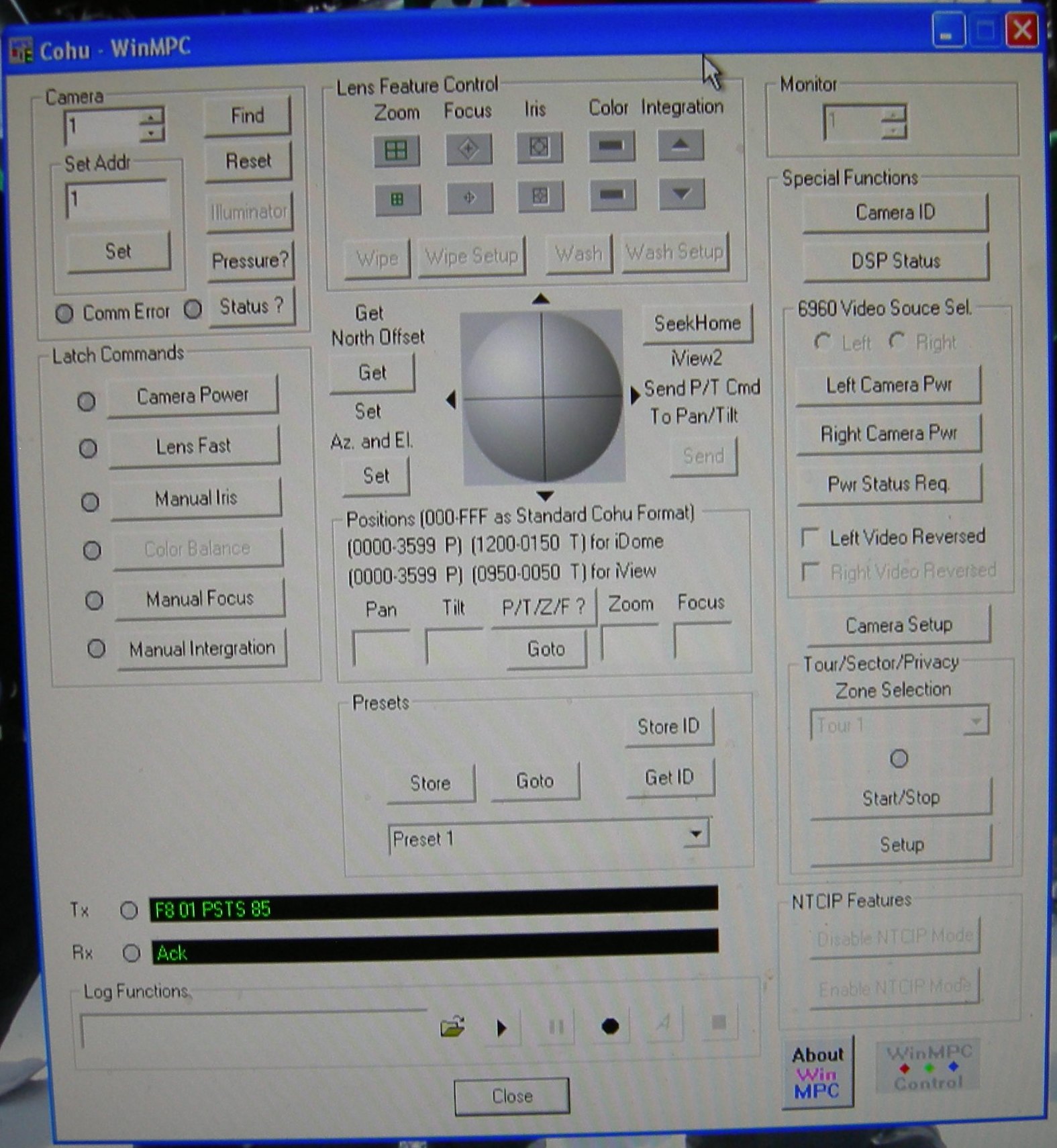
Task: Toggle Manual Iris latch command
Action: [x=197, y=498]
